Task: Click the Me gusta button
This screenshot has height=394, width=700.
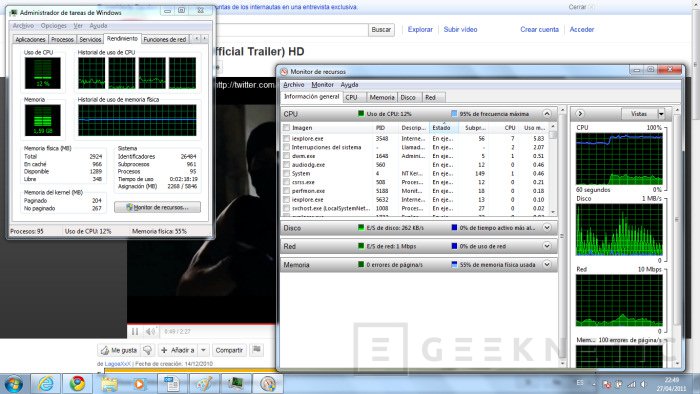Action: [x=119, y=350]
